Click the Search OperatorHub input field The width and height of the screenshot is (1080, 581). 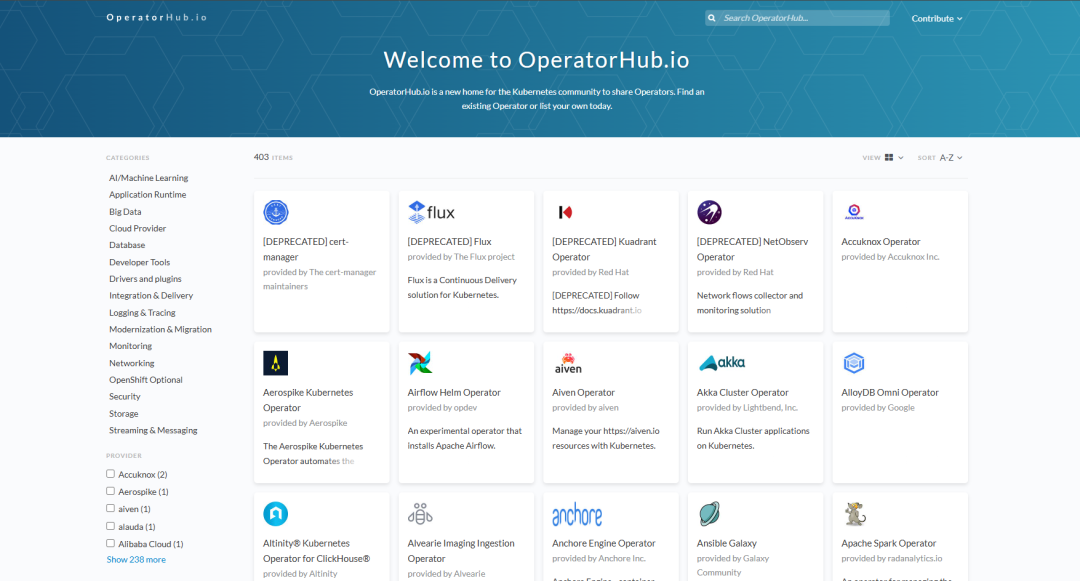[797, 18]
